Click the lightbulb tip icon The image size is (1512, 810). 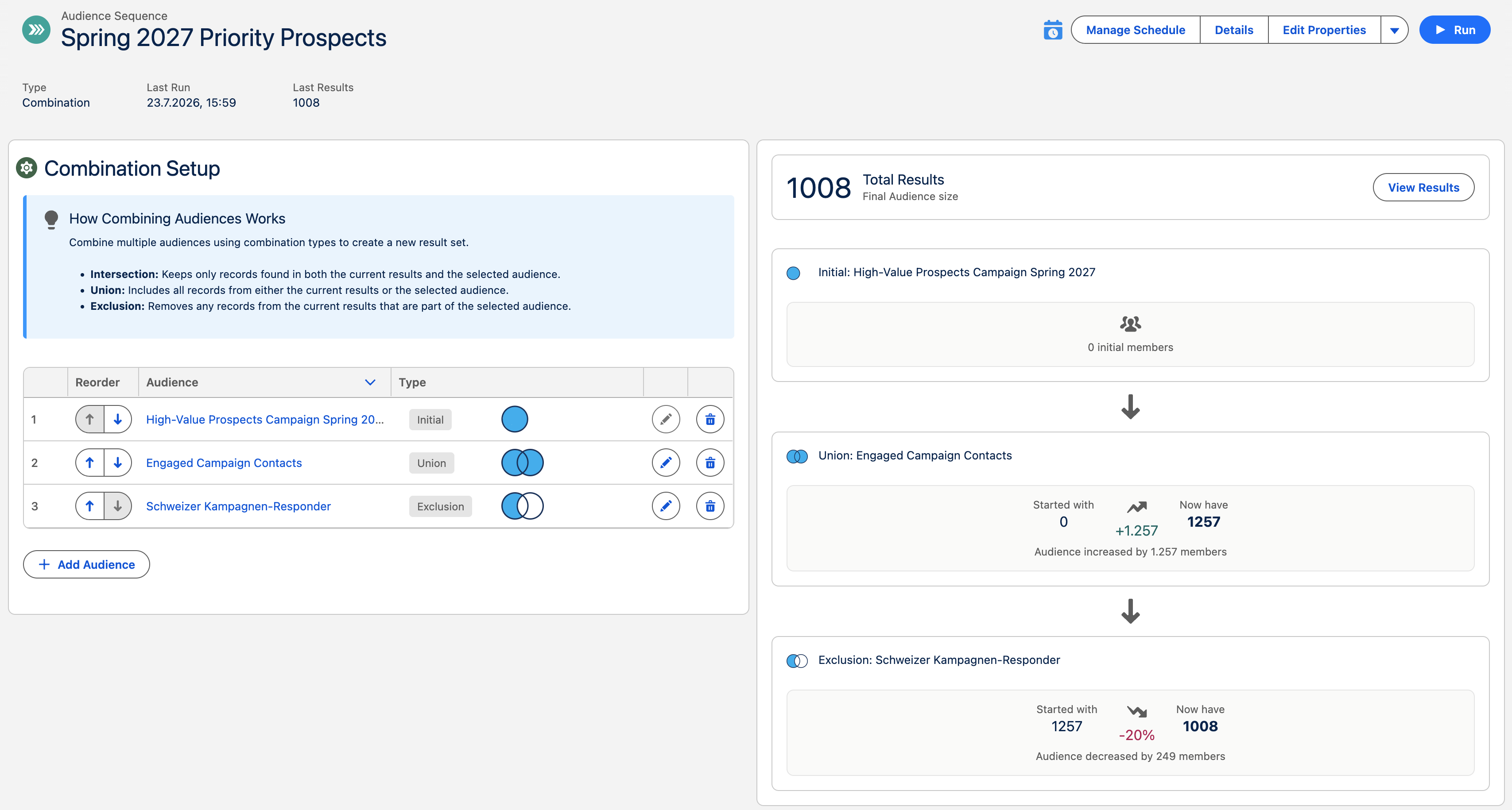[x=51, y=220]
